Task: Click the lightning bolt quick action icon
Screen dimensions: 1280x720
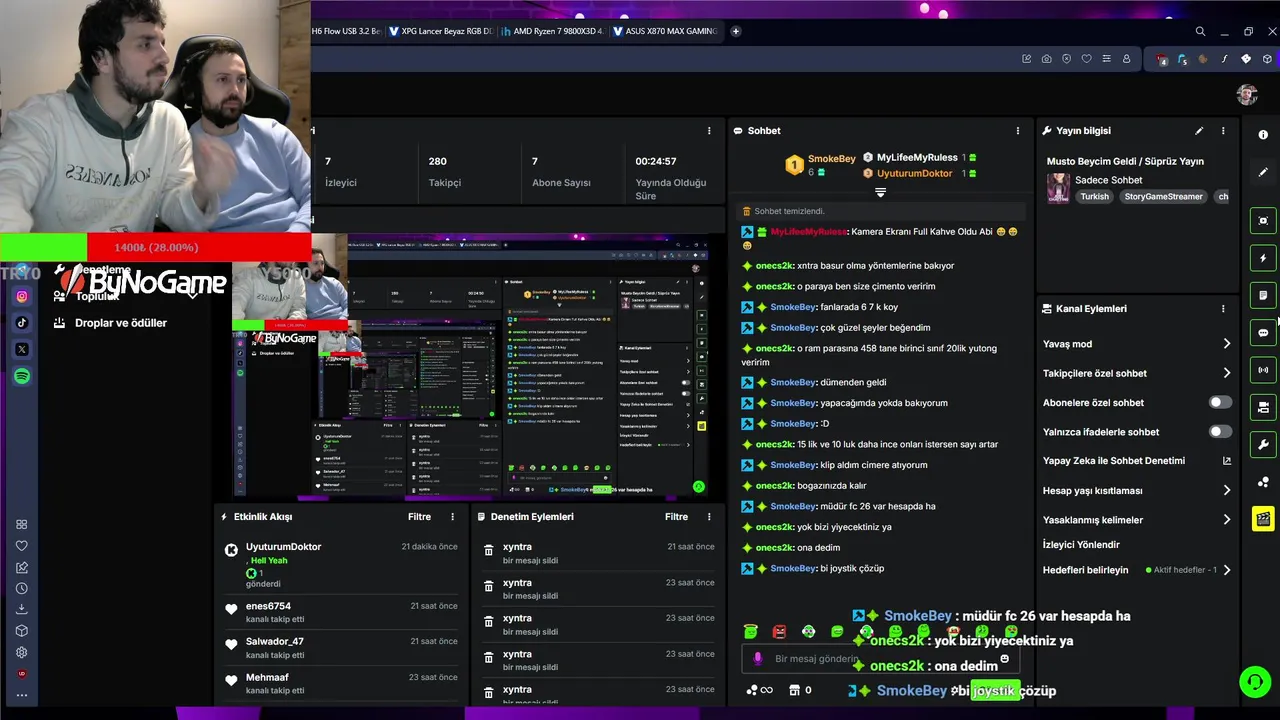Action: click(1263, 258)
